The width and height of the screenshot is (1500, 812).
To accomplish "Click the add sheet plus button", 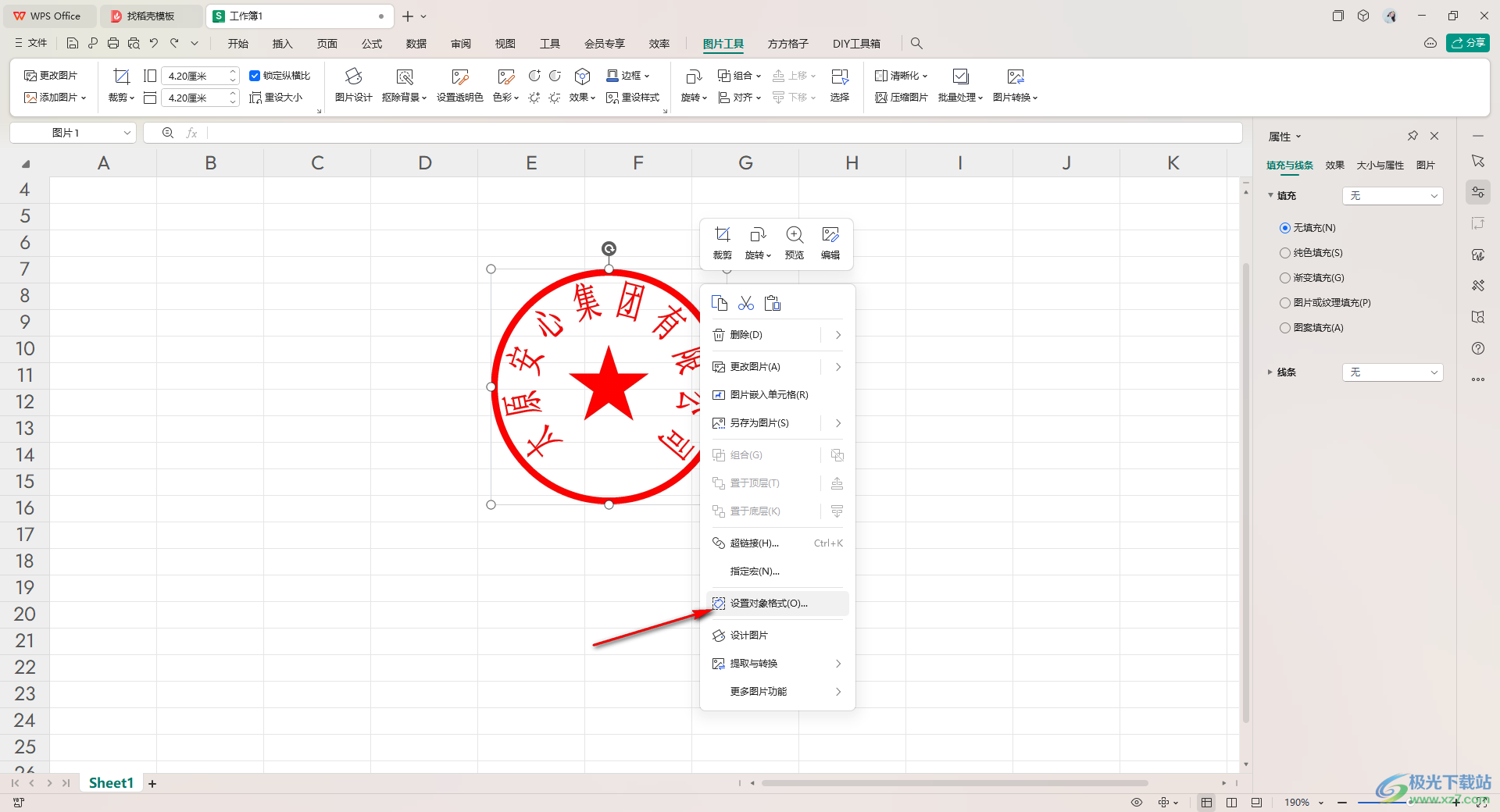I will pos(152,783).
